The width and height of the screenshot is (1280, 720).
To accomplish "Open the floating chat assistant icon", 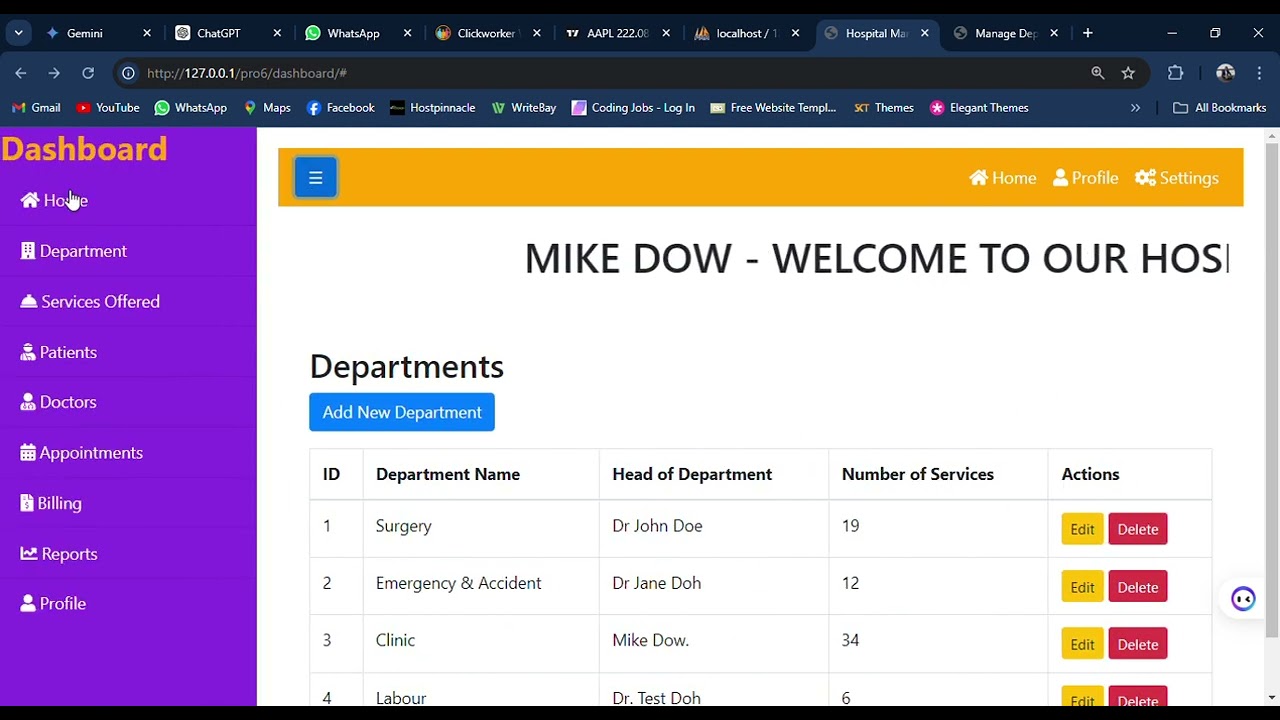I will [x=1243, y=599].
